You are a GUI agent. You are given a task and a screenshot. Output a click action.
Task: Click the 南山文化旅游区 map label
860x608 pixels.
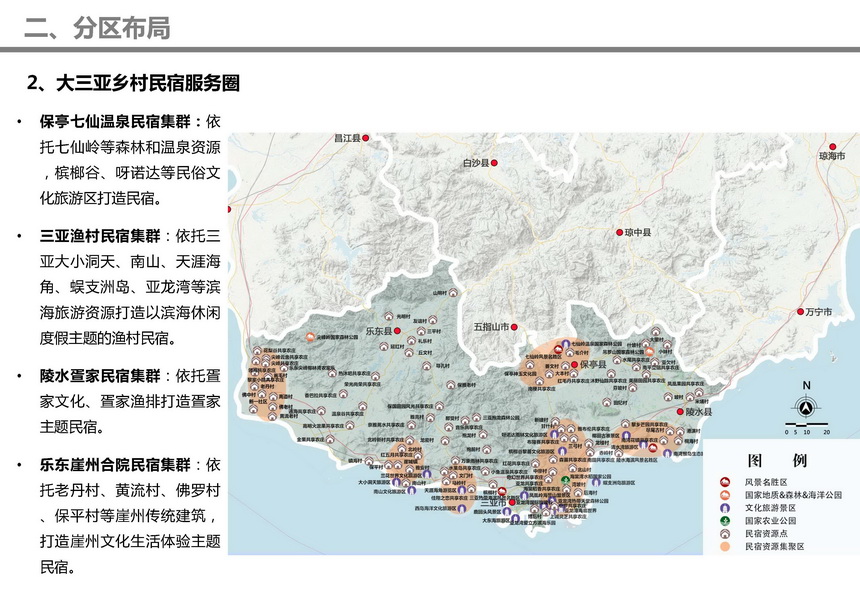(x=390, y=492)
